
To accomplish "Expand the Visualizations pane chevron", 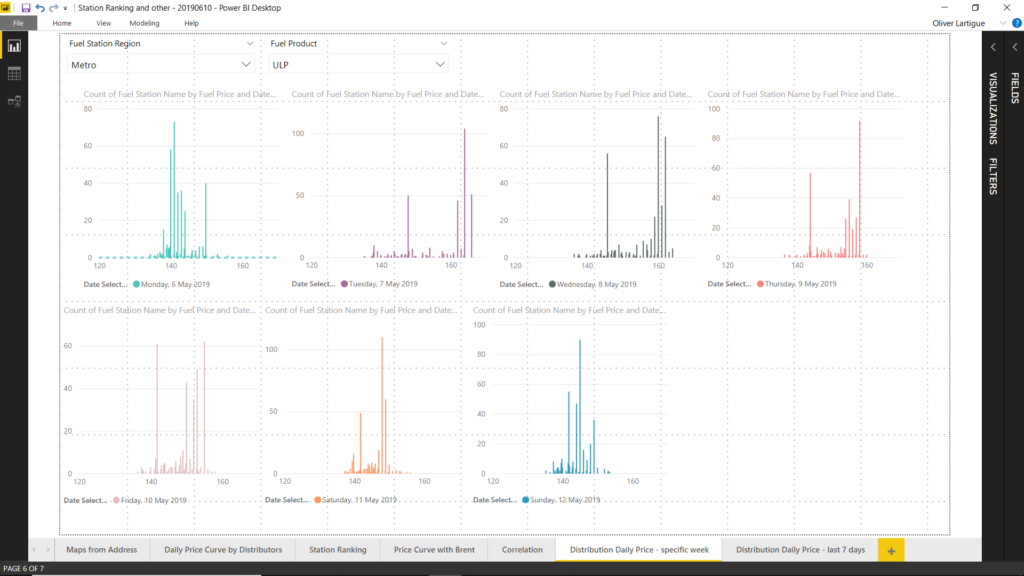I will pos(993,47).
